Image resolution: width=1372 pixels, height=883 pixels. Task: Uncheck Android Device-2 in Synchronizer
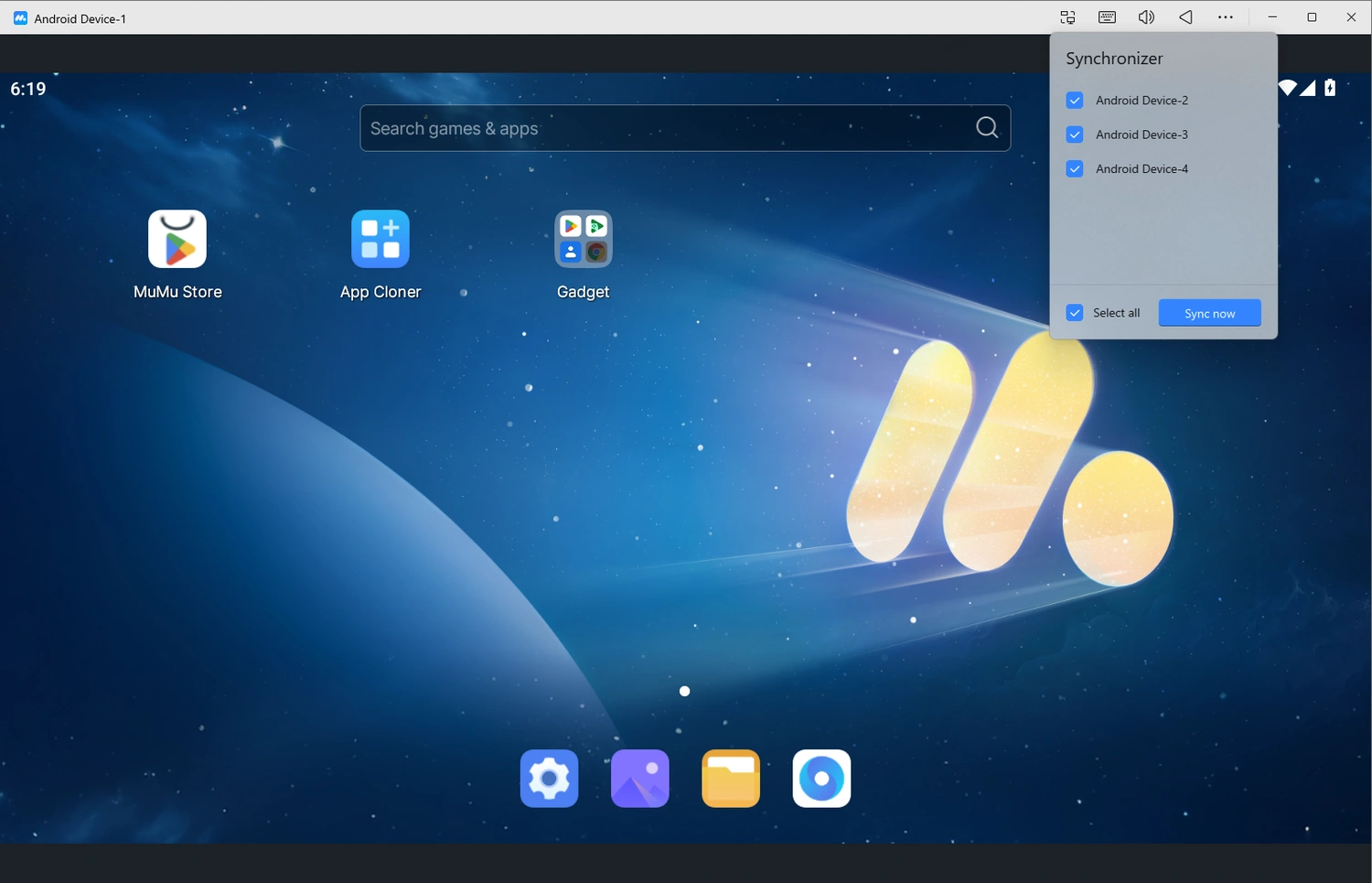[1074, 100]
